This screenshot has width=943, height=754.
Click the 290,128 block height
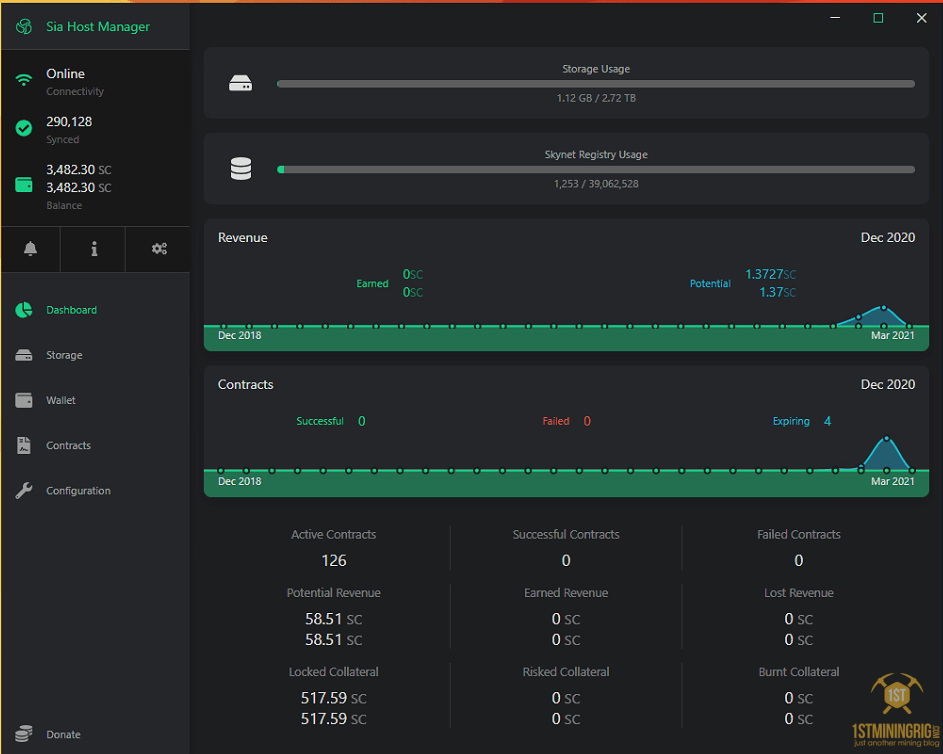(x=69, y=121)
